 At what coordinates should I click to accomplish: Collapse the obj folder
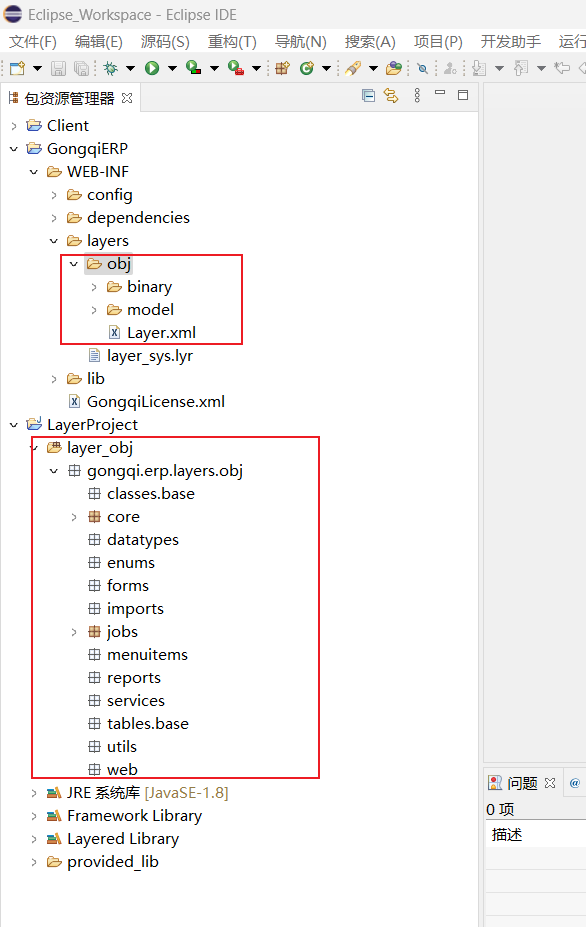coord(74,264)
